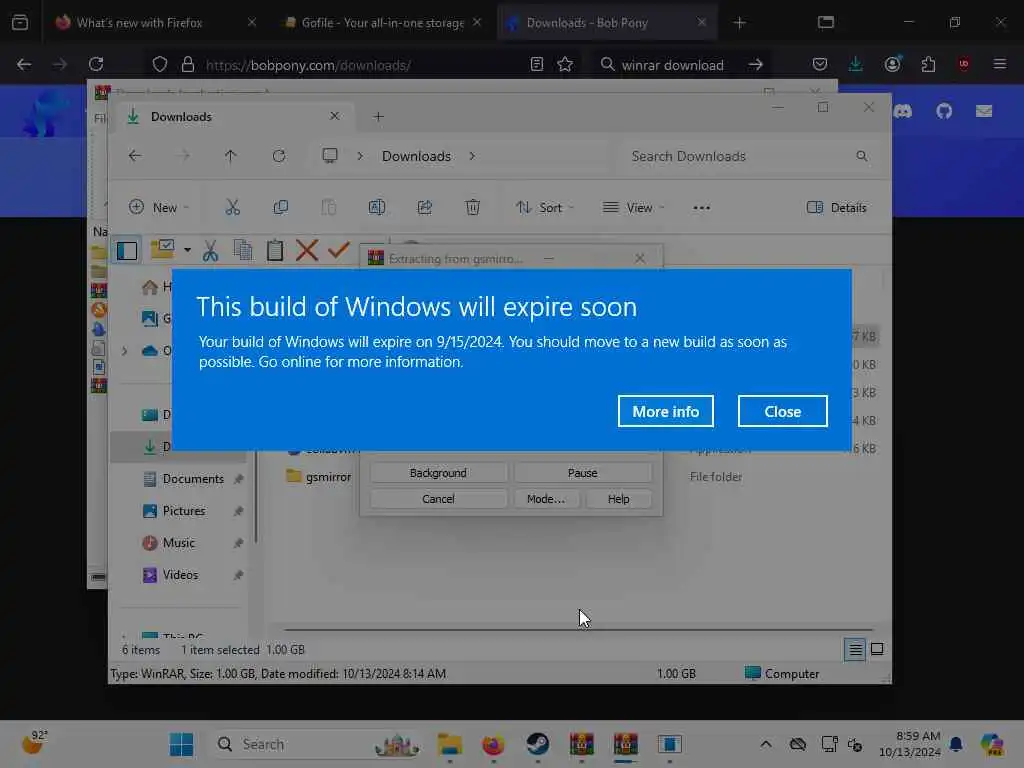The image size is (1024, 768).
Task: Refresh the Downloads folder view
Action: [279, 156]
